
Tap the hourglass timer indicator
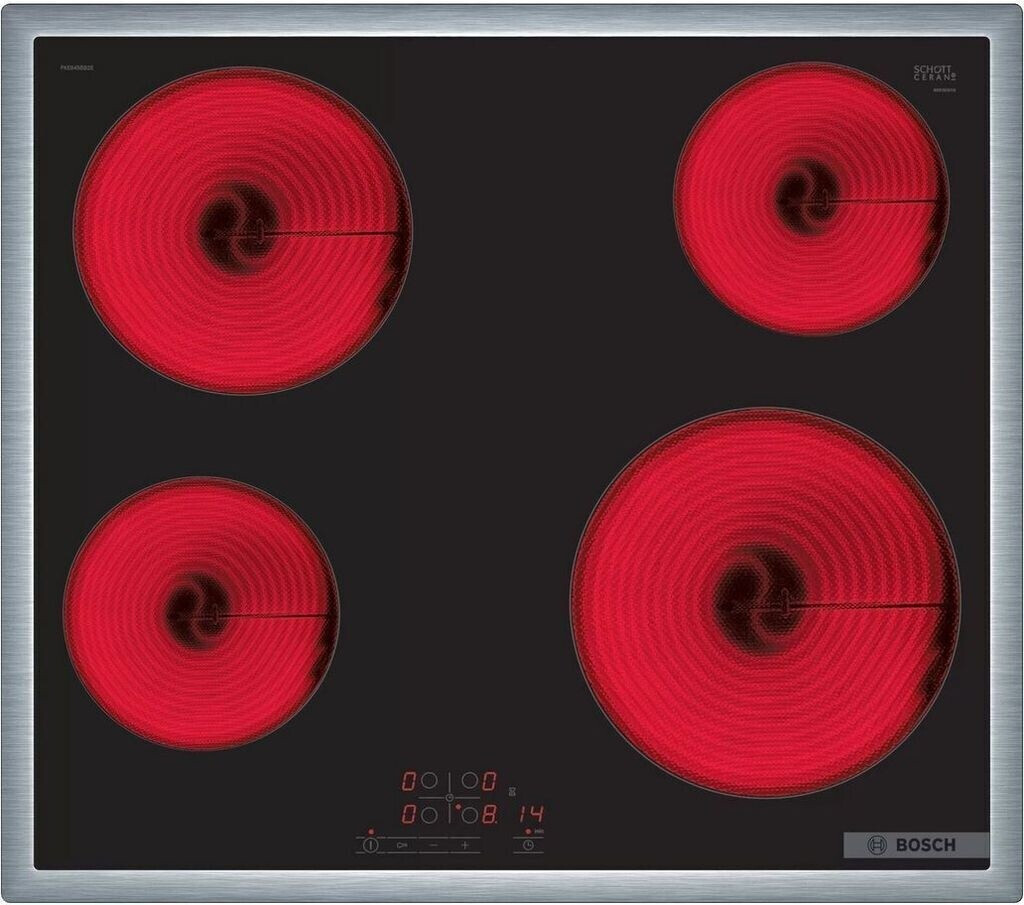coord(513,790)
